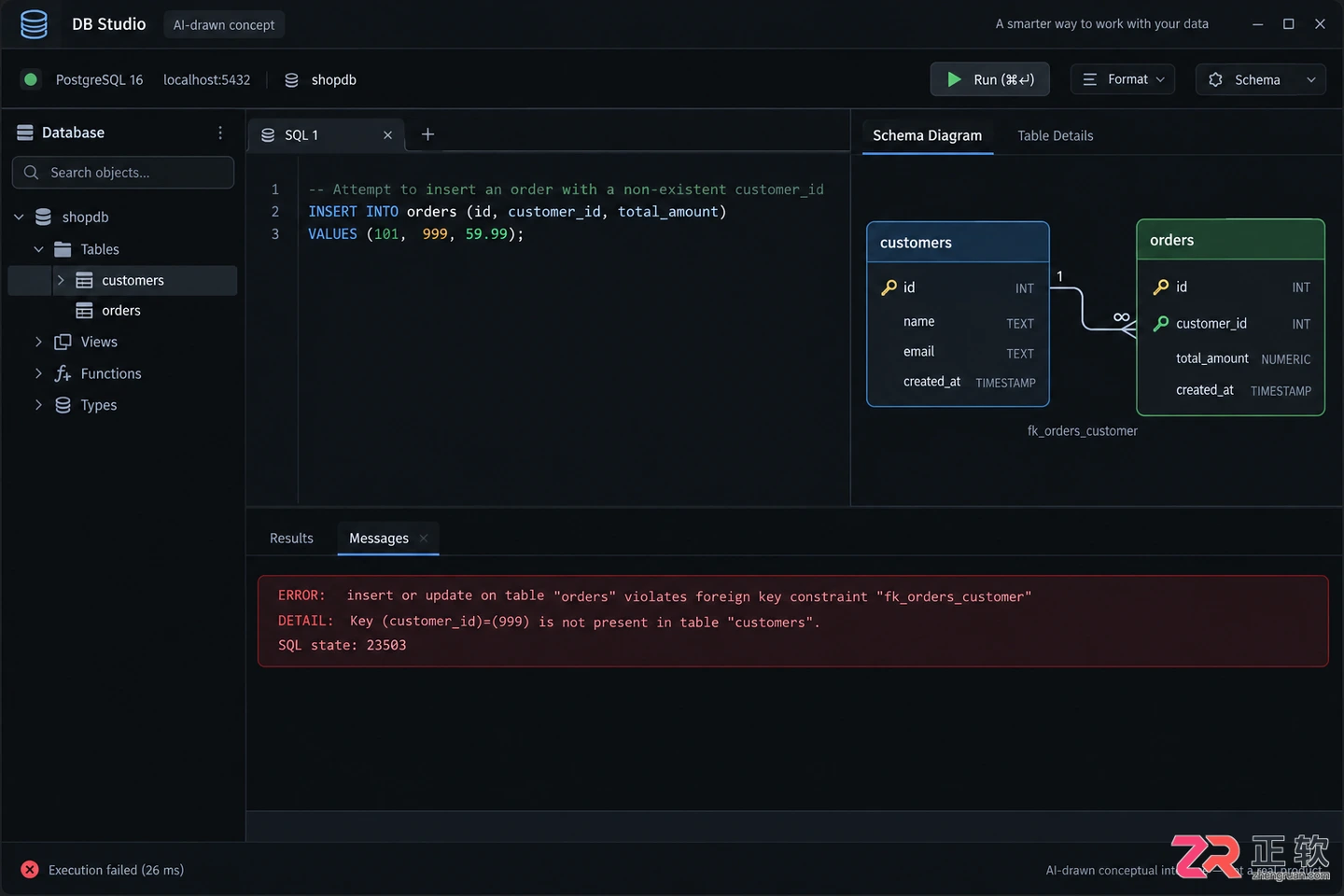The height and width of the screenshot is (896, 1344).
Task: Open the Schema dropdown
Action: (x=1261, y=79)
